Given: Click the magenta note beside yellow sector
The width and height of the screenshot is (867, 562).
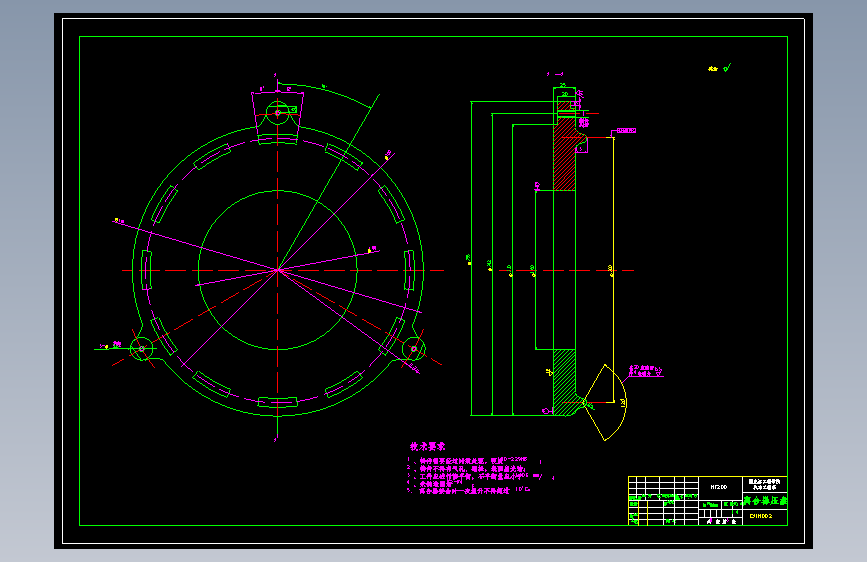Looking at the screenshot, I should coord(645,371).
